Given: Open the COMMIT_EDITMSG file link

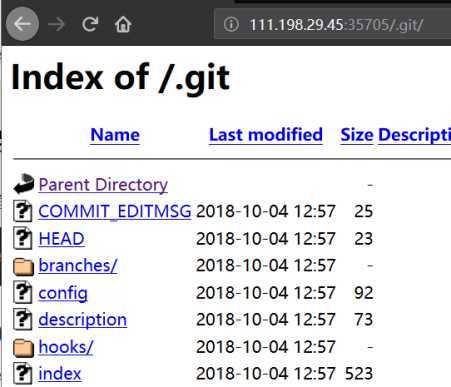Looking at the screenshot, I should (x=115, y=211).
